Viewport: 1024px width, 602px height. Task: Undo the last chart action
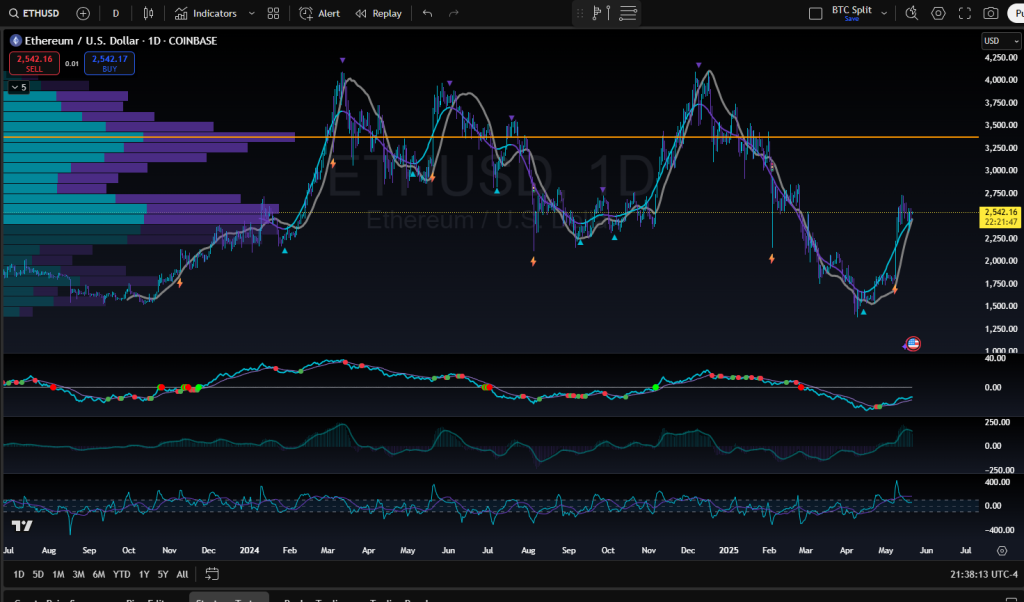tap(427, 13)
